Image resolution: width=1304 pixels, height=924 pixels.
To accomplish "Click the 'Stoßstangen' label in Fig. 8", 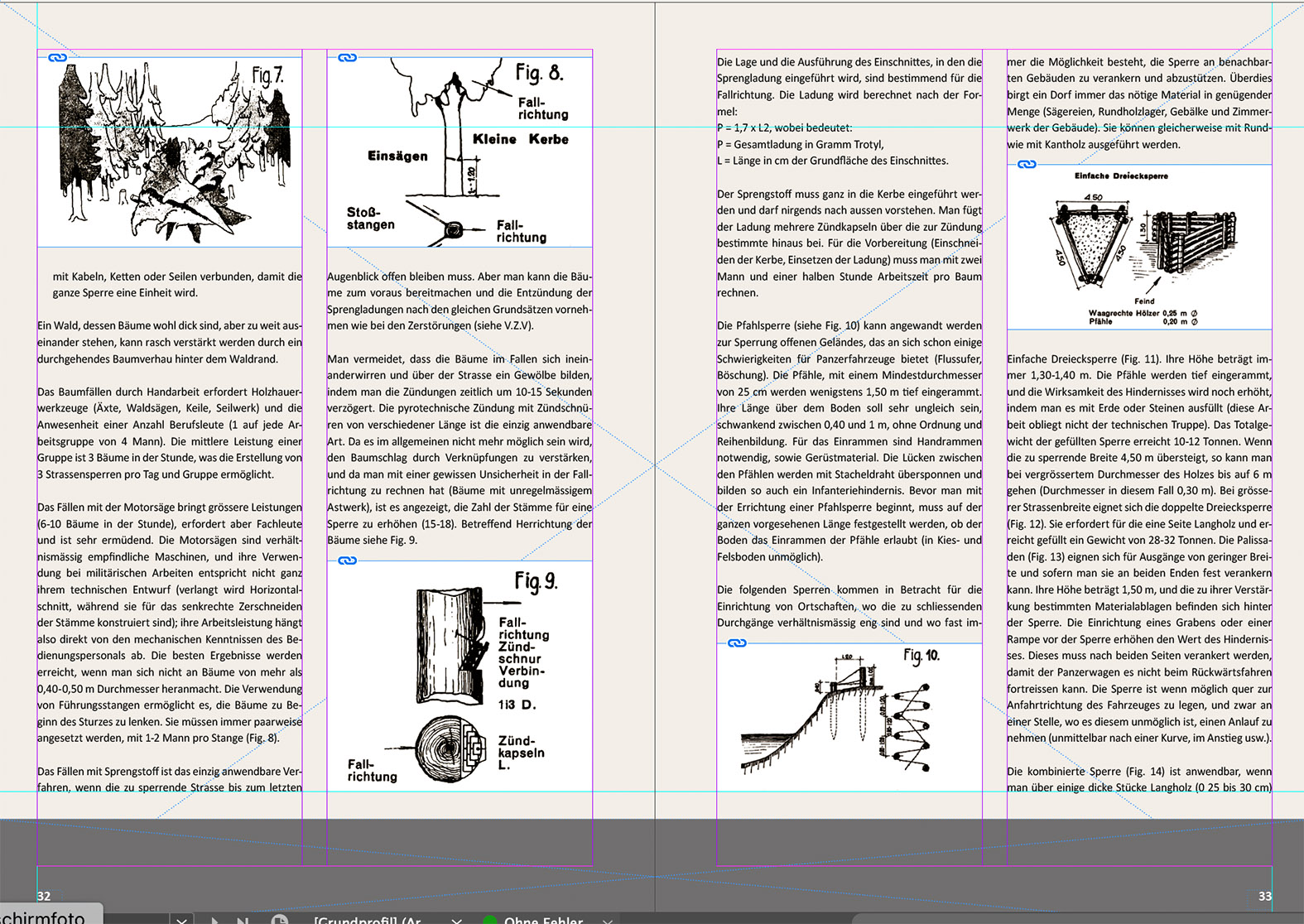I will pos(371,218).
